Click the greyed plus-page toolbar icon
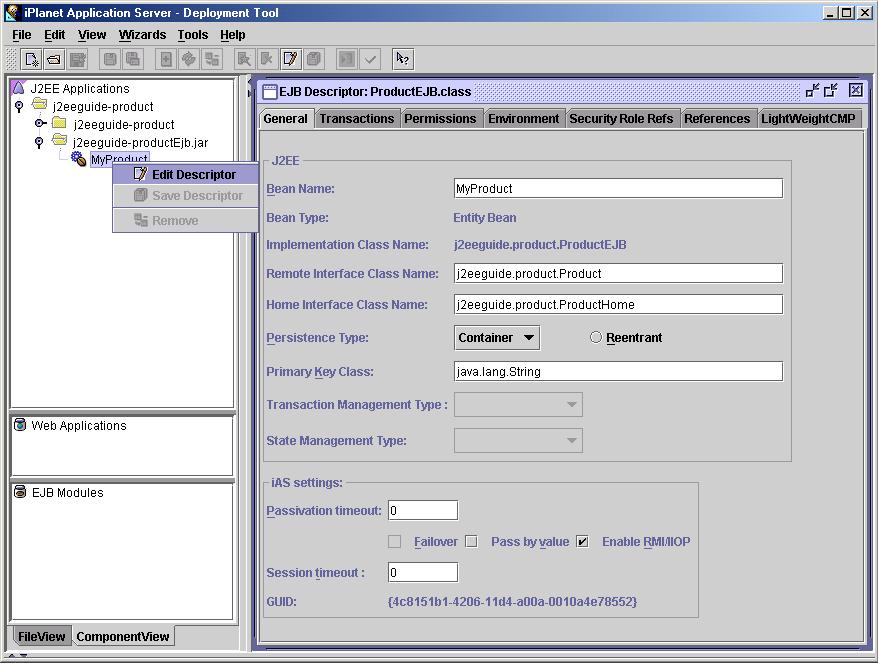 [x=166, y=59]
